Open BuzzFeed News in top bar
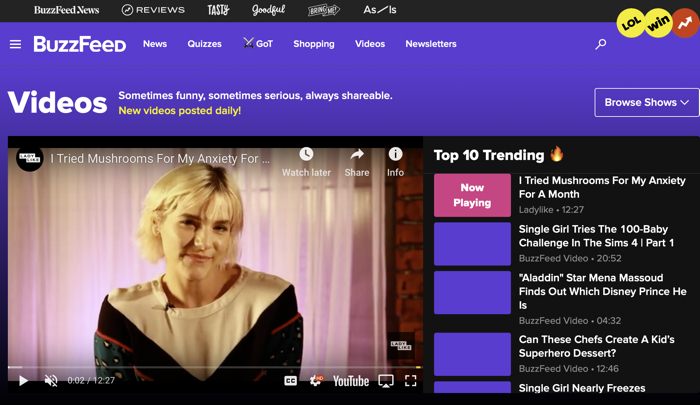 [67, 10]
